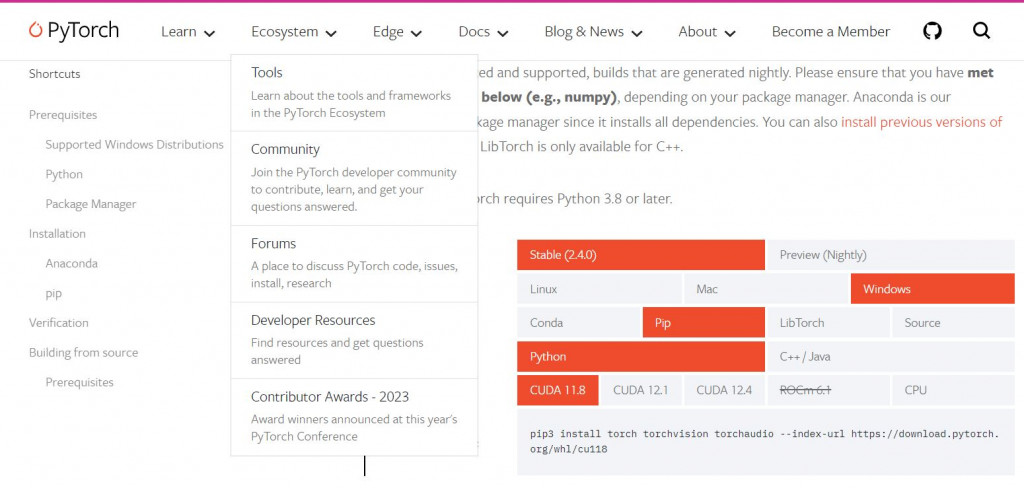Open the GitHub icon link

932,31
